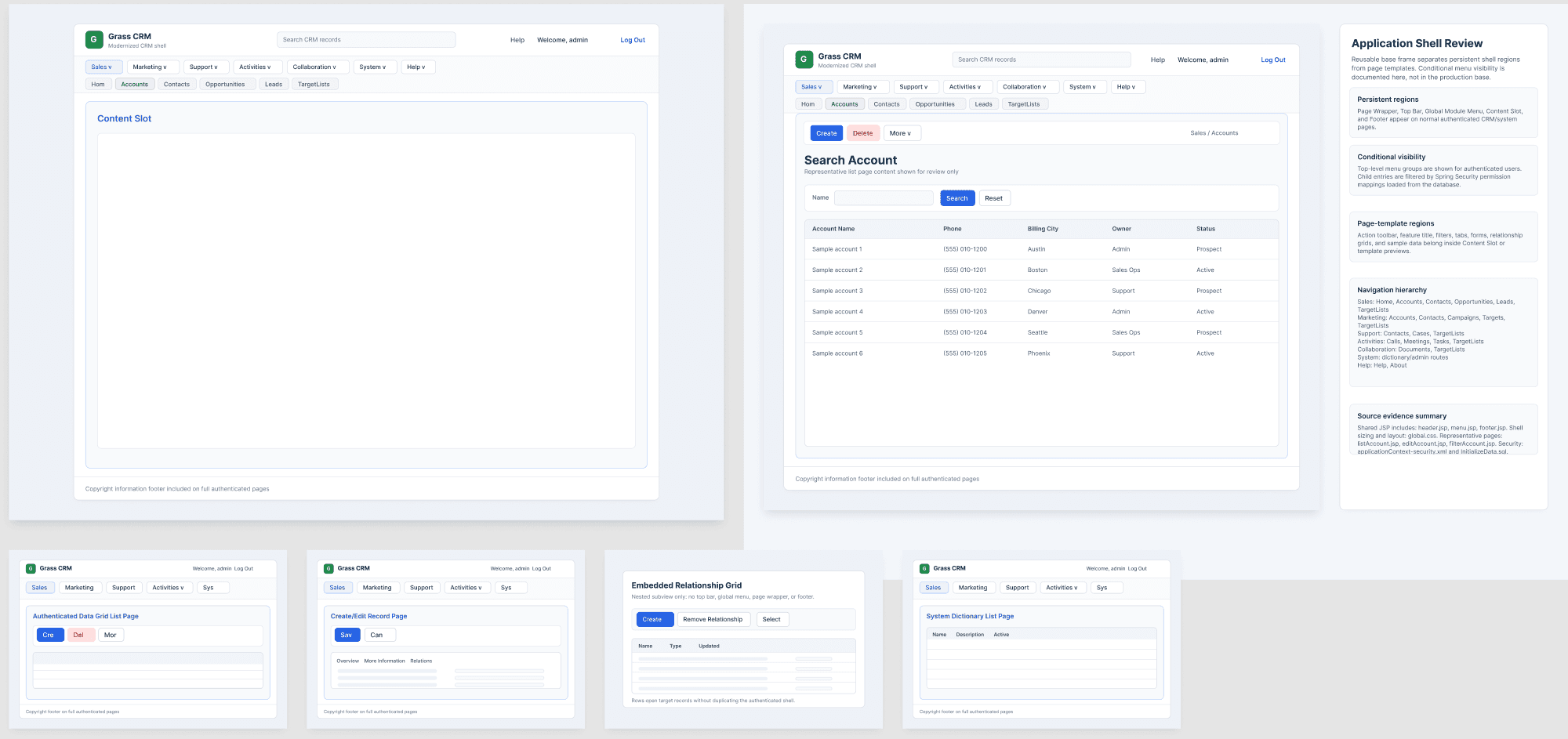Select Contacts tab in Search Account frame
This screenshot has height=739, width=1568.
[887, 104]
